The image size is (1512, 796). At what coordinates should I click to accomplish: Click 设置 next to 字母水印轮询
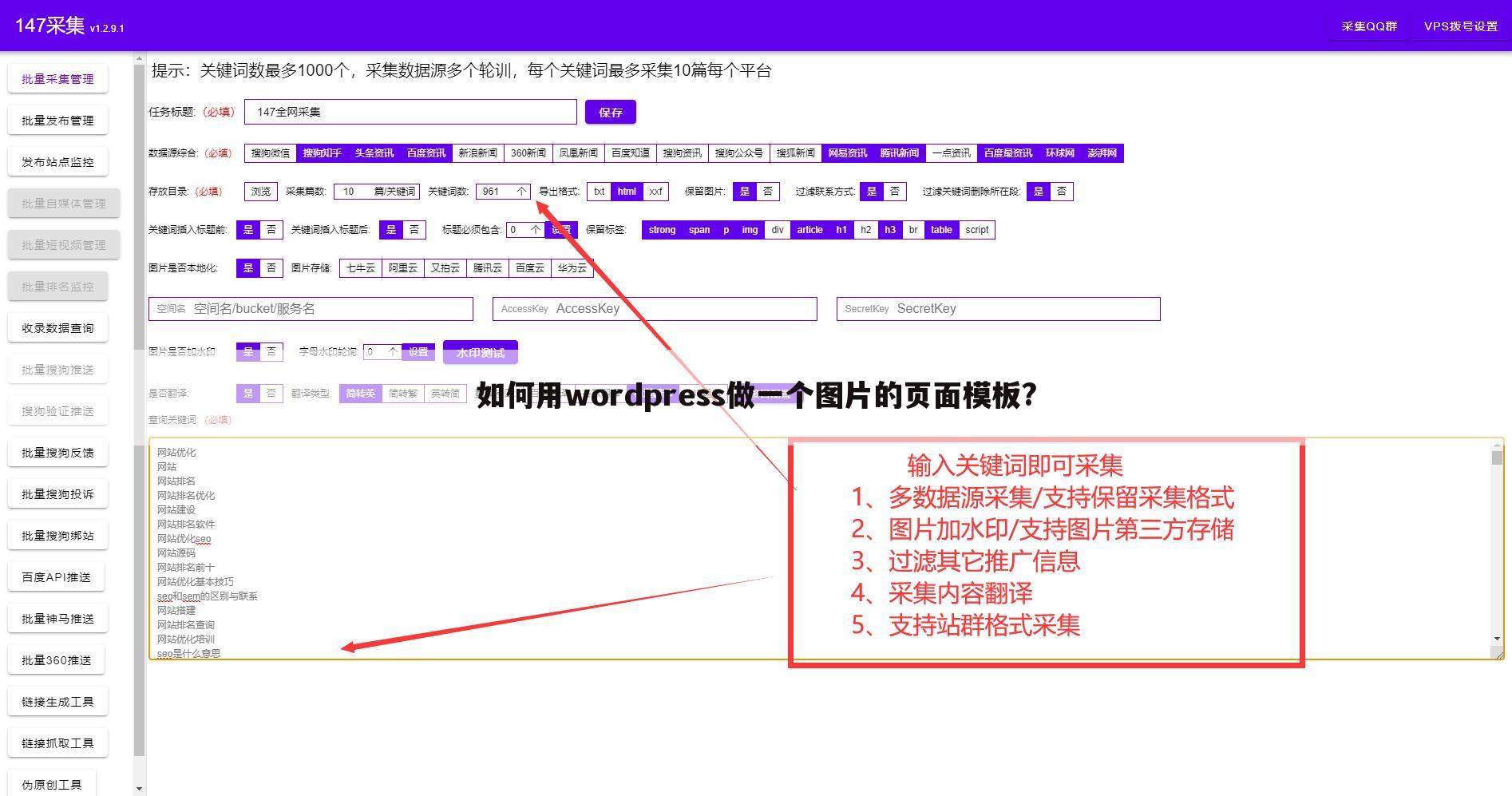(x=418, y=351)
